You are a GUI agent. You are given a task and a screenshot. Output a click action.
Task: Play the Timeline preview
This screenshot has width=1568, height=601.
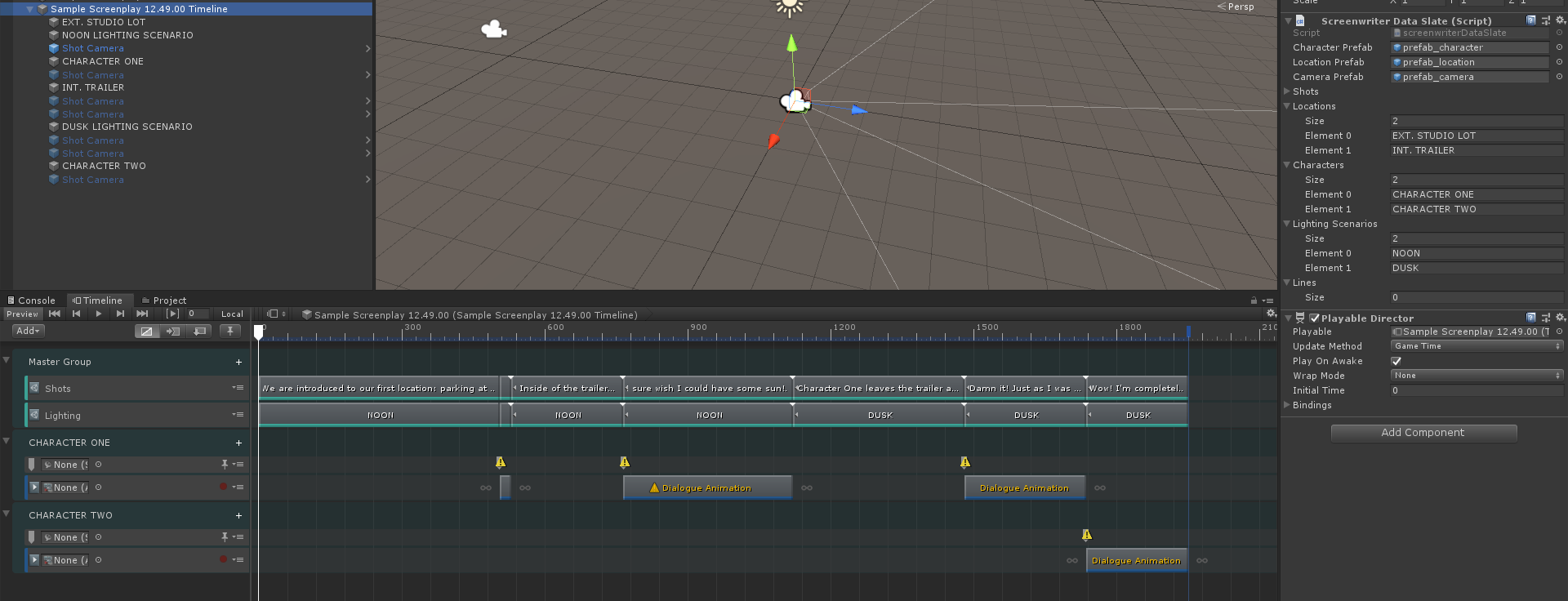(99, 314)
